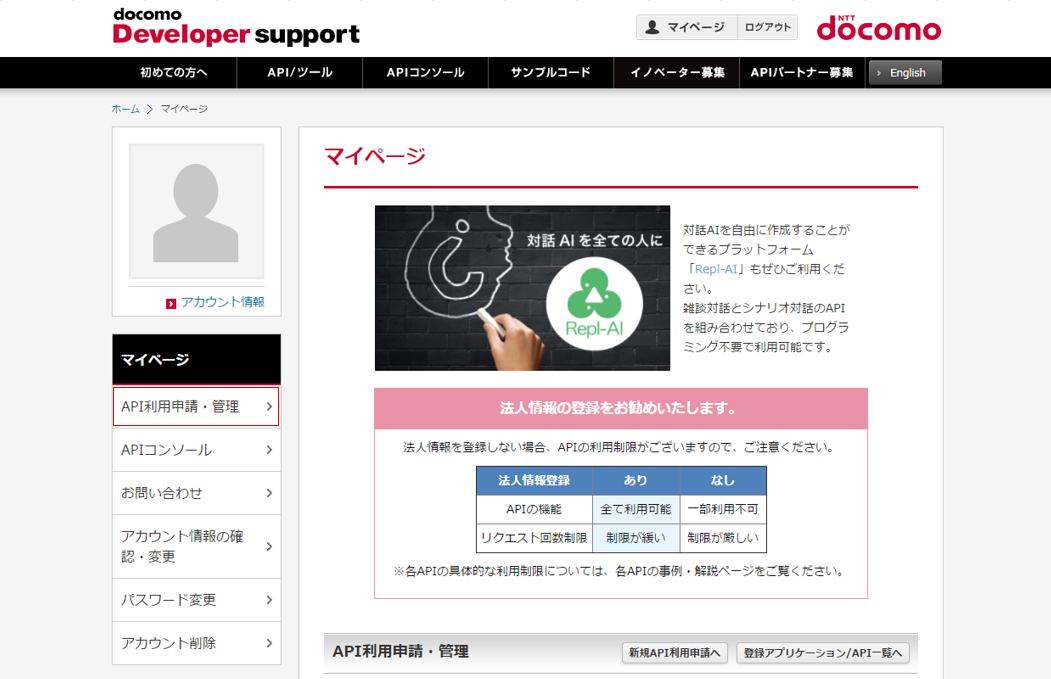The height and width of the screenshot is (679, 1051).
Task: Click chevron on API利用申請・管理 row
Action: [x=269, y=406]
